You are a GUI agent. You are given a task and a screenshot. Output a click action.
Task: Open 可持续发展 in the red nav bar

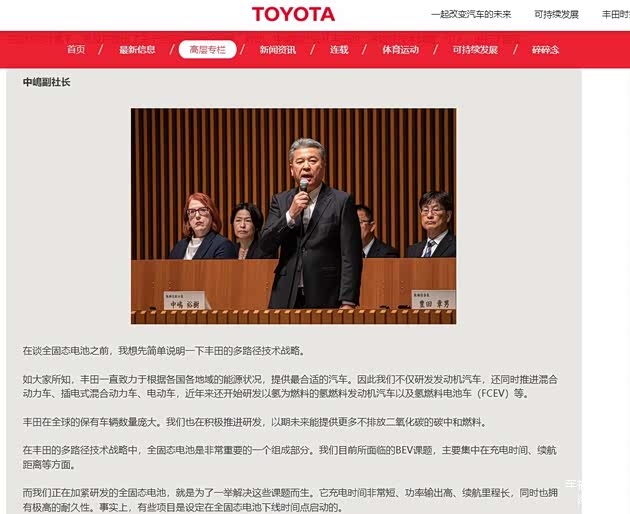tap(474, 50)
